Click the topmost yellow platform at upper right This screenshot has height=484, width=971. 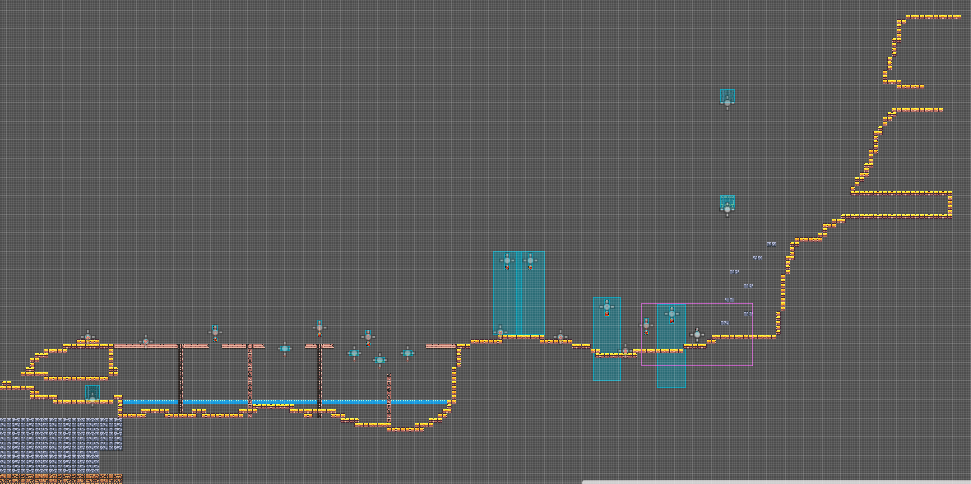tap(933, 17)
